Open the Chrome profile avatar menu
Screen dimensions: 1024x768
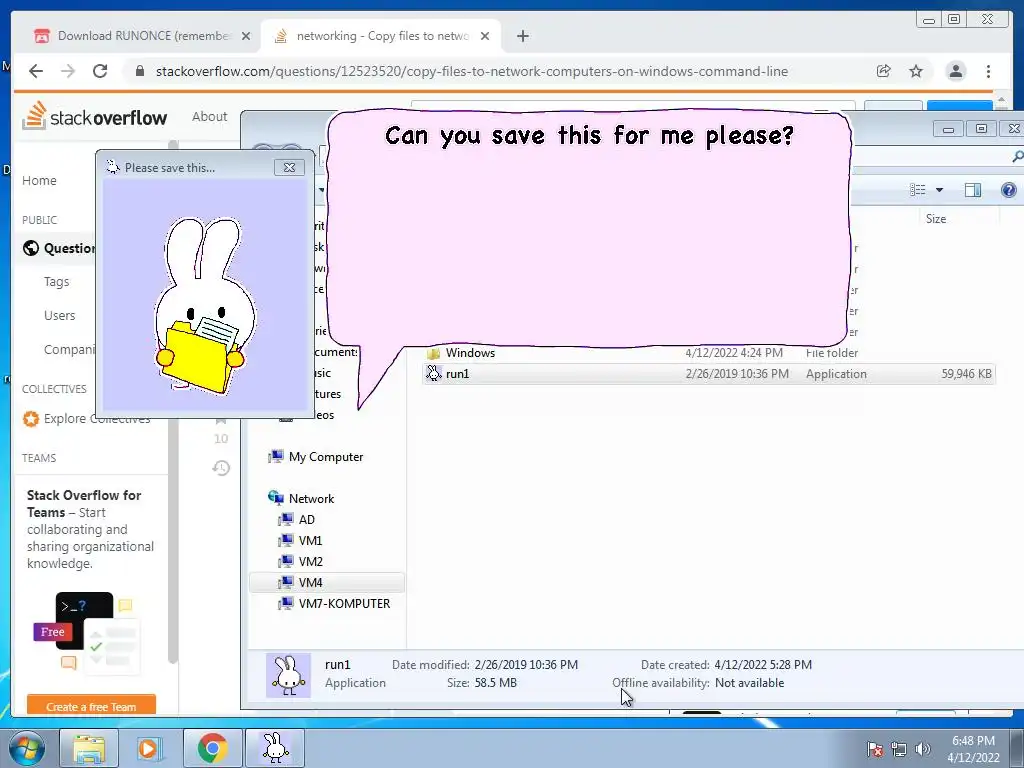click(x=956, y=71)
